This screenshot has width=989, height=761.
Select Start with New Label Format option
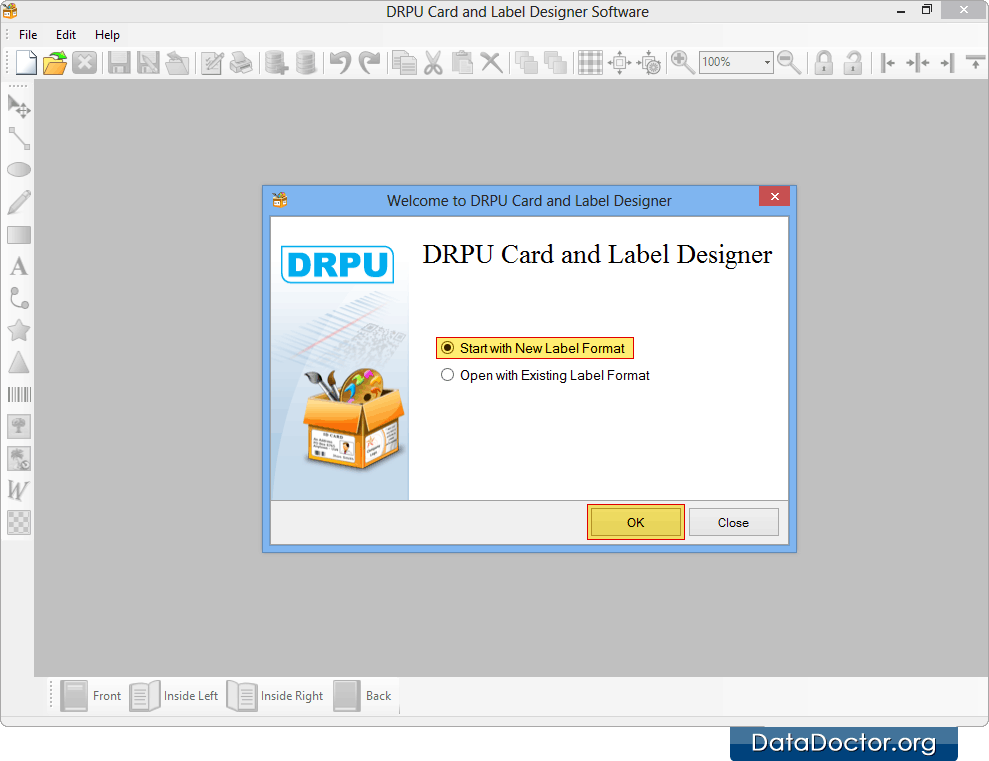(534, 348)
